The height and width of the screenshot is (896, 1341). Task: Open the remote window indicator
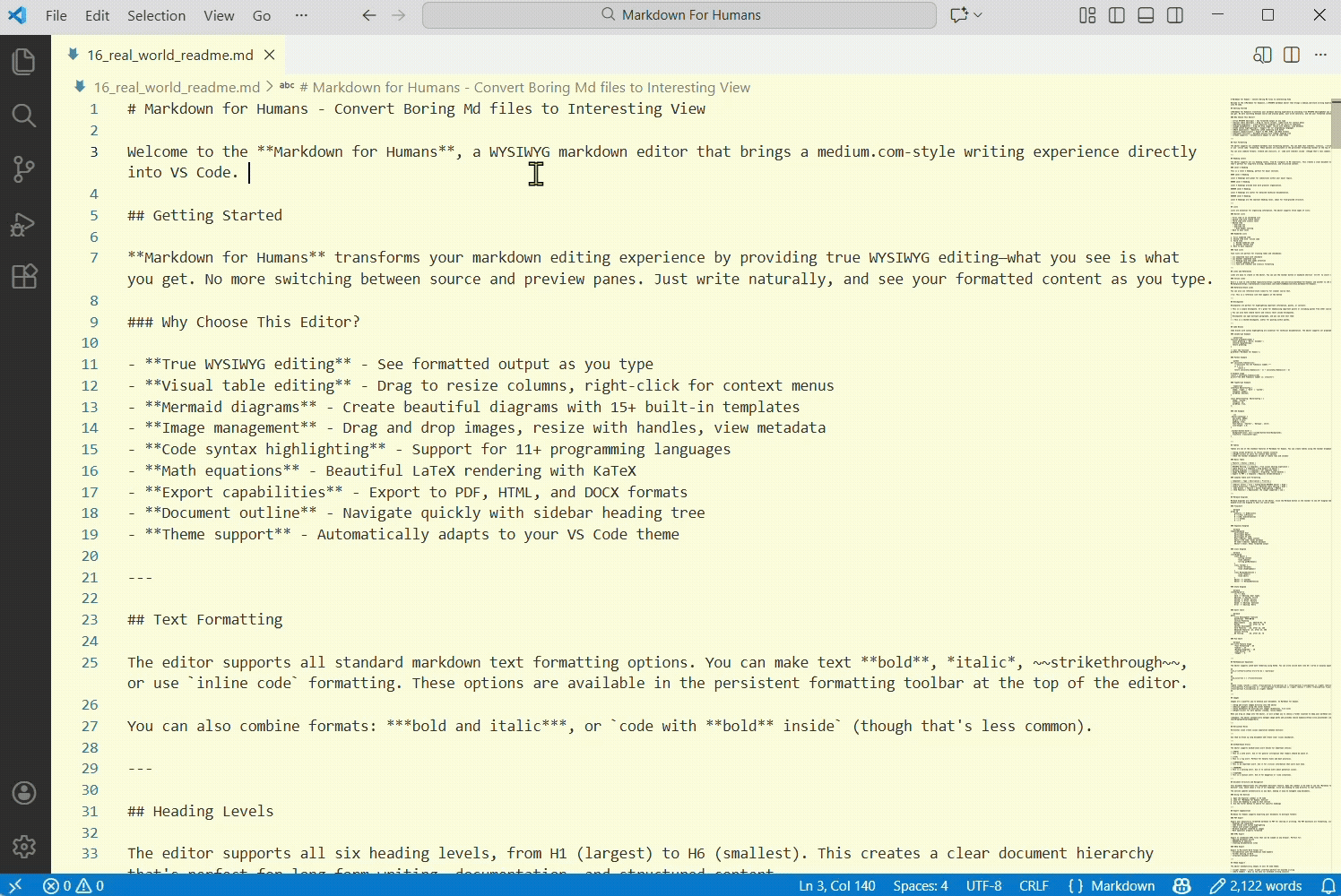click(x=15, y=885)
